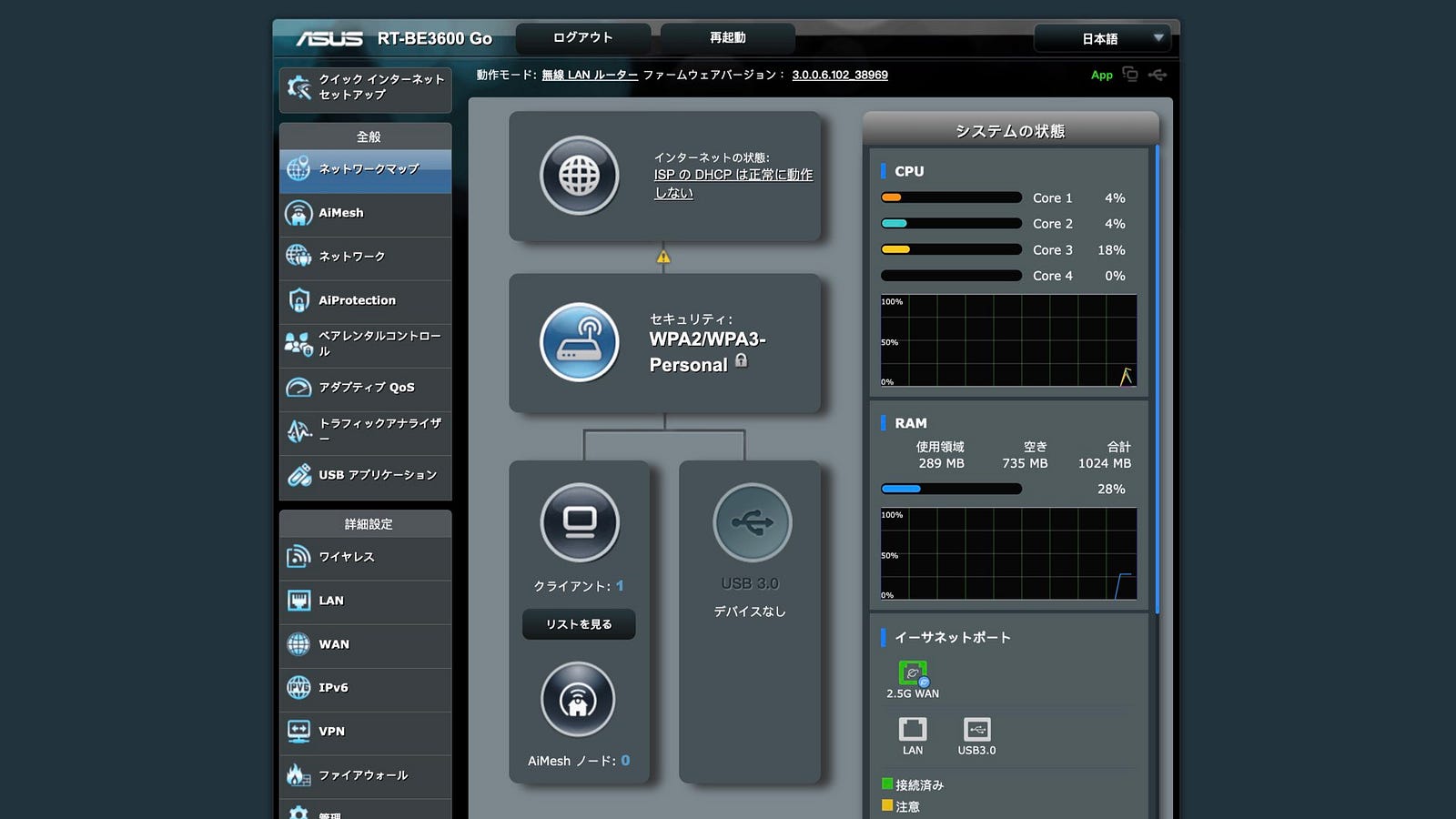Select the wireless router security icon
The image size is (1456, 819).
pyautogui.click(x=579, y=342)
